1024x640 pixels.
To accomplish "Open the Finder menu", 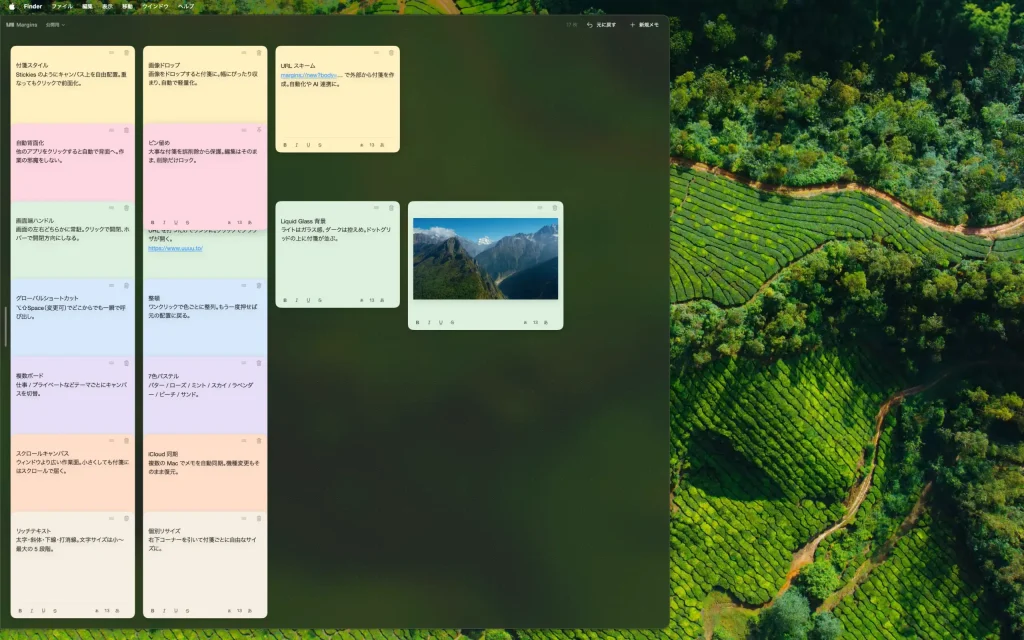I will point(33,7).
